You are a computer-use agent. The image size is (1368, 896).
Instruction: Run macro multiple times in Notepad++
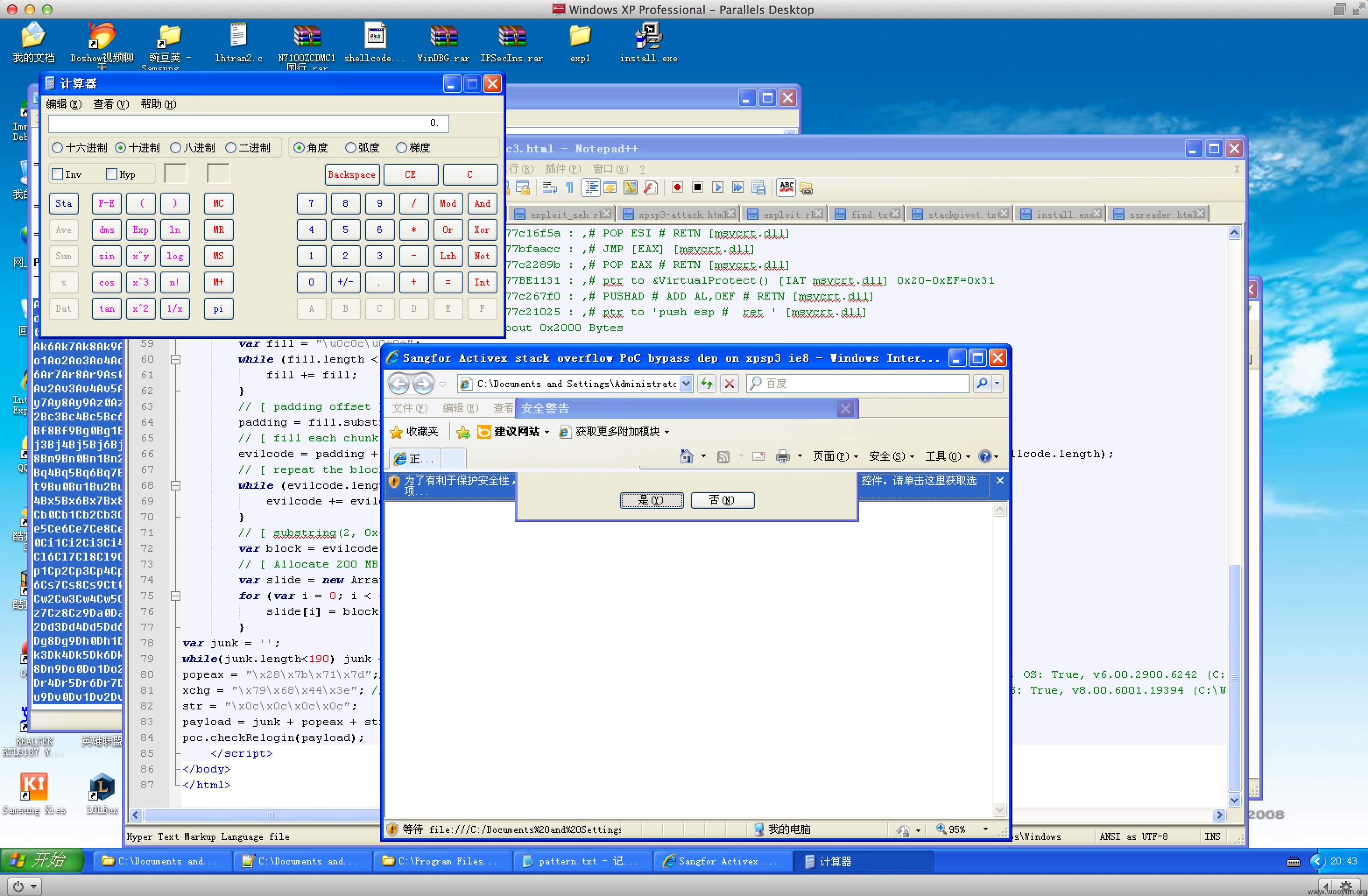click(x=737, y=187)
